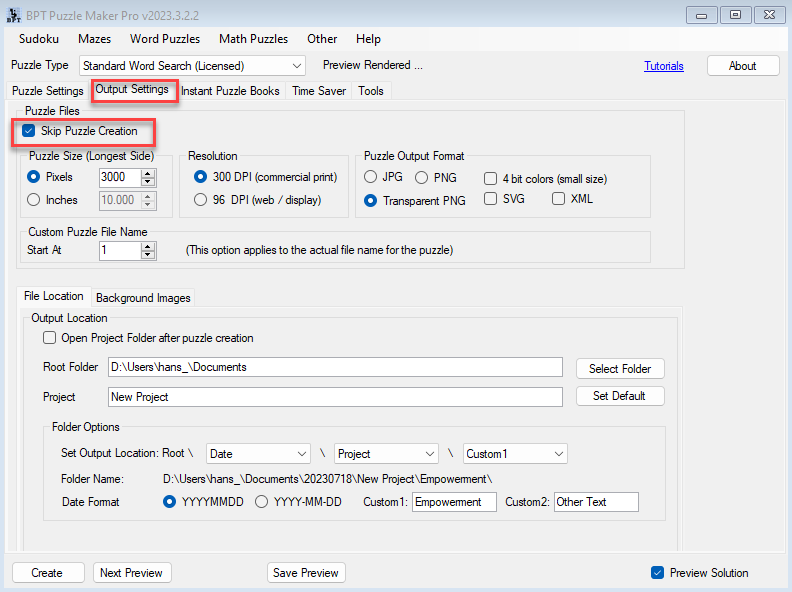Increase Puzzle Size pixels with up arrow
Viewport: 792px width, 592px height.
[149, 172]
